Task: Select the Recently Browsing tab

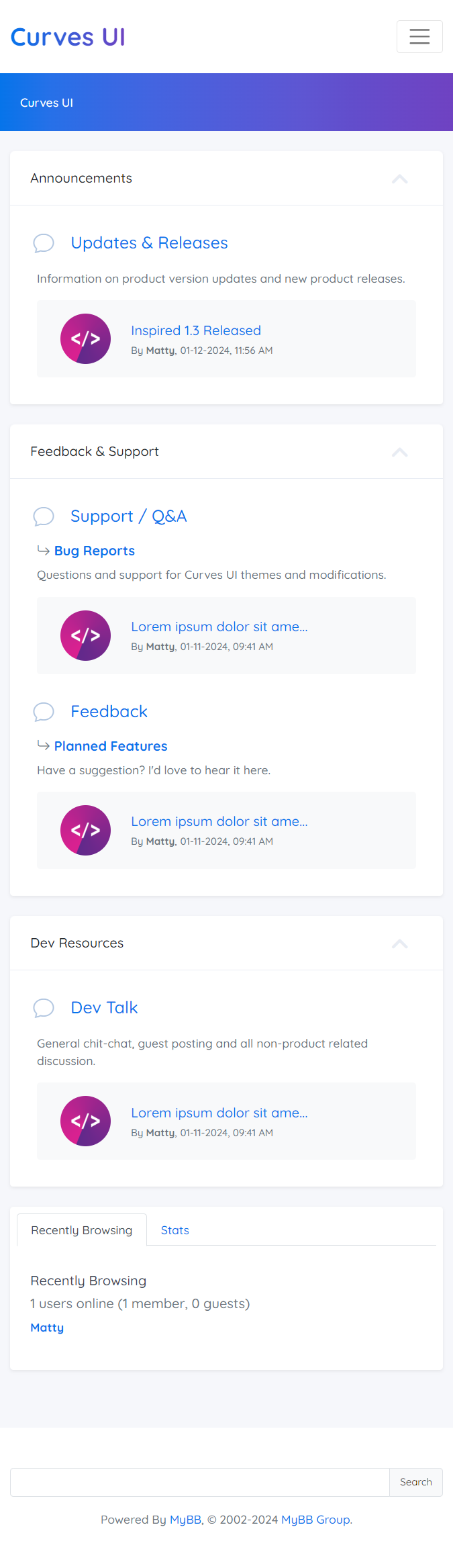Action: pos(82,1230)
